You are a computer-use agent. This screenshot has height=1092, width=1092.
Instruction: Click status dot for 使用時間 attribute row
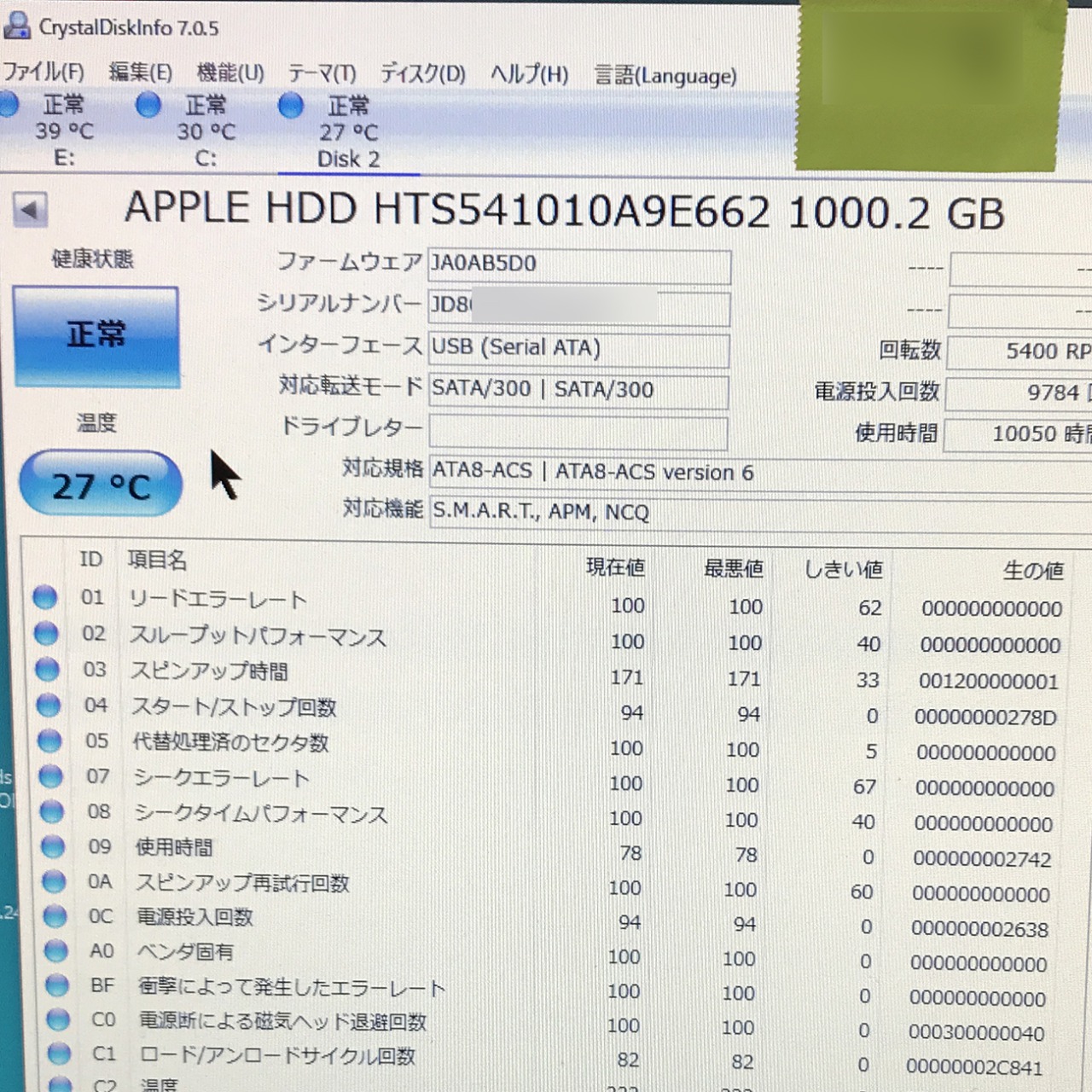53,845
